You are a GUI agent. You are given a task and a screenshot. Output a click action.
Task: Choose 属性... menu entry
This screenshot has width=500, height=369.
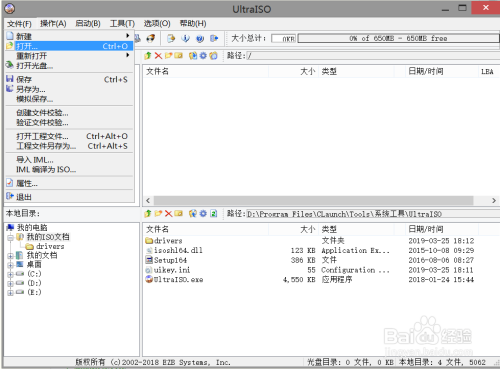(x=69, y=183)
